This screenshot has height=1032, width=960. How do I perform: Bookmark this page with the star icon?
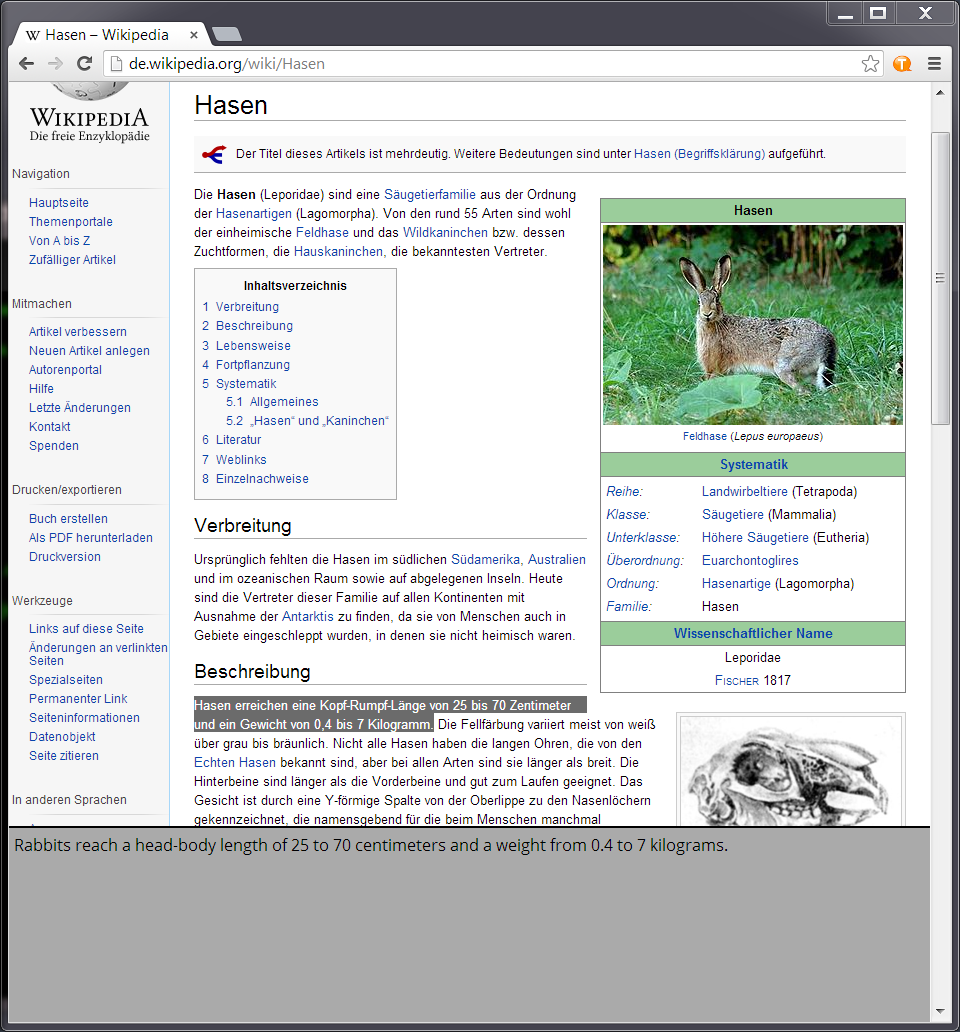870,64
